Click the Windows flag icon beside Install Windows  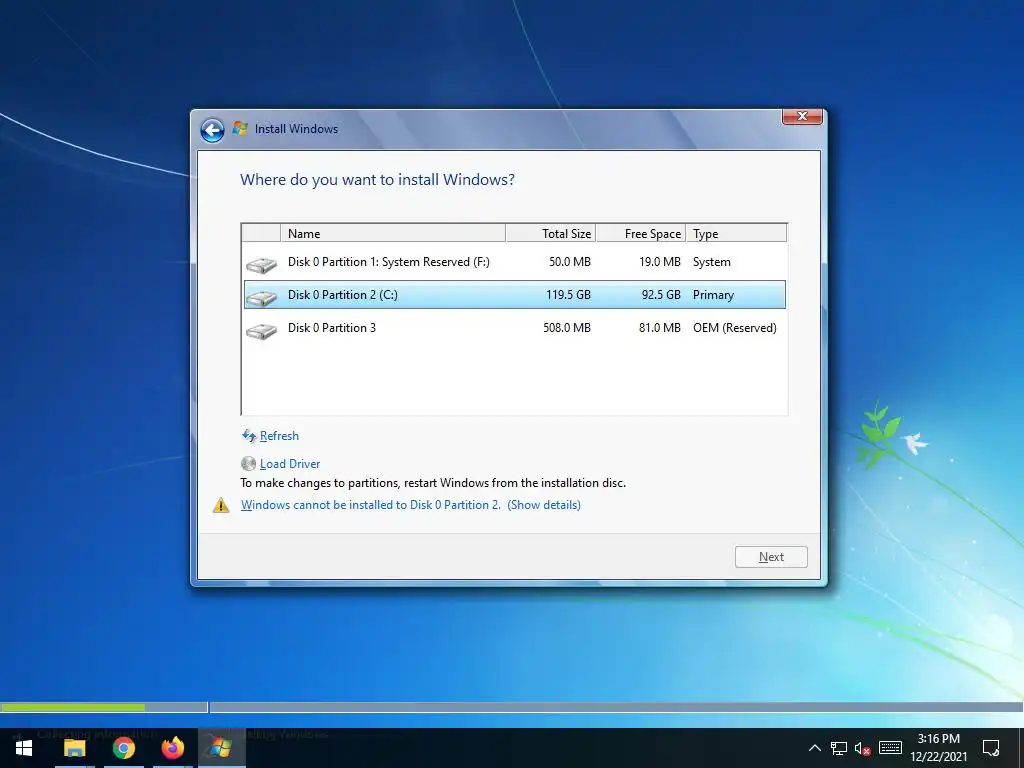[240, 129]
